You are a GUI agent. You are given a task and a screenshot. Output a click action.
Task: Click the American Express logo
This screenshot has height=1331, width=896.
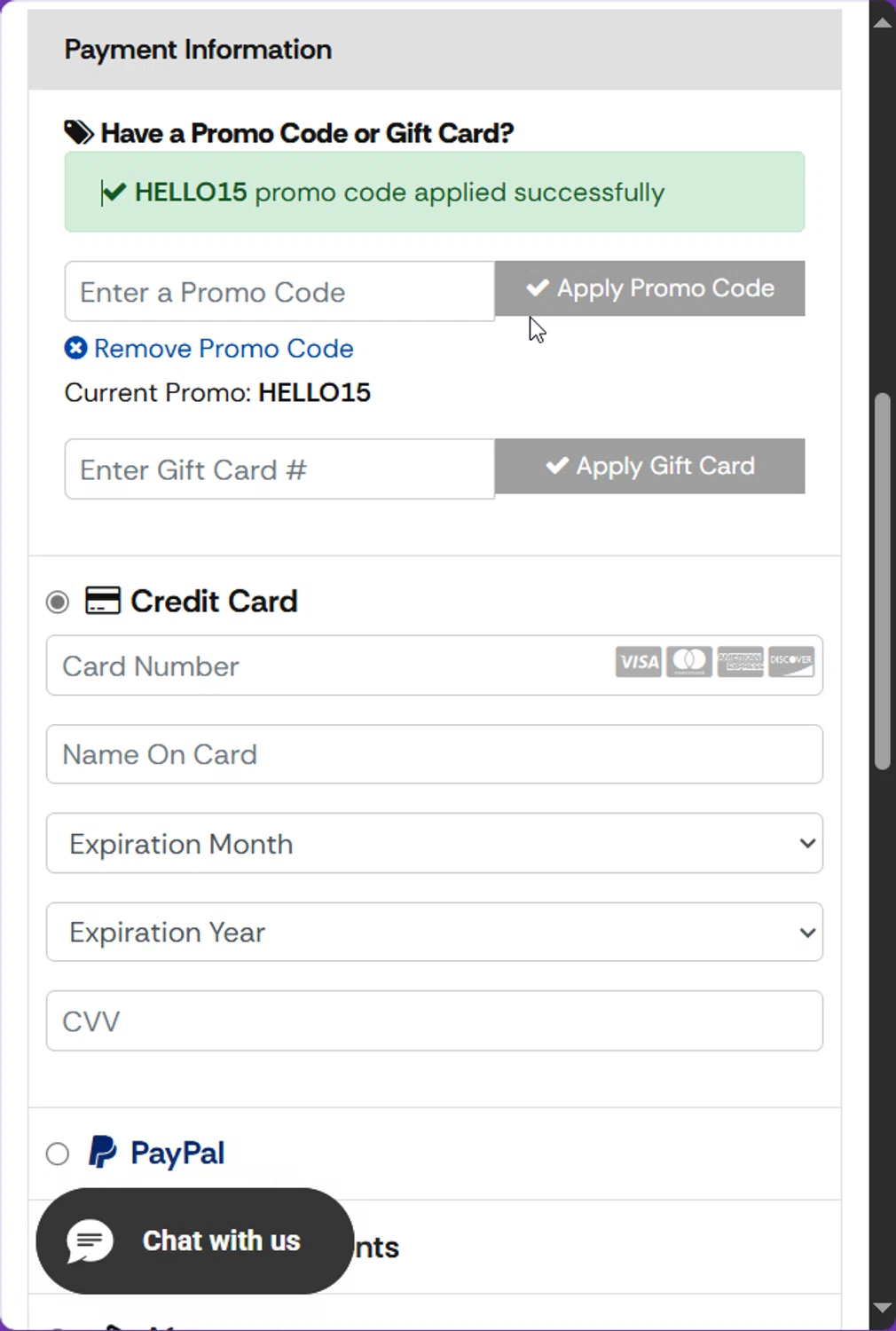(x=740, y=662)
